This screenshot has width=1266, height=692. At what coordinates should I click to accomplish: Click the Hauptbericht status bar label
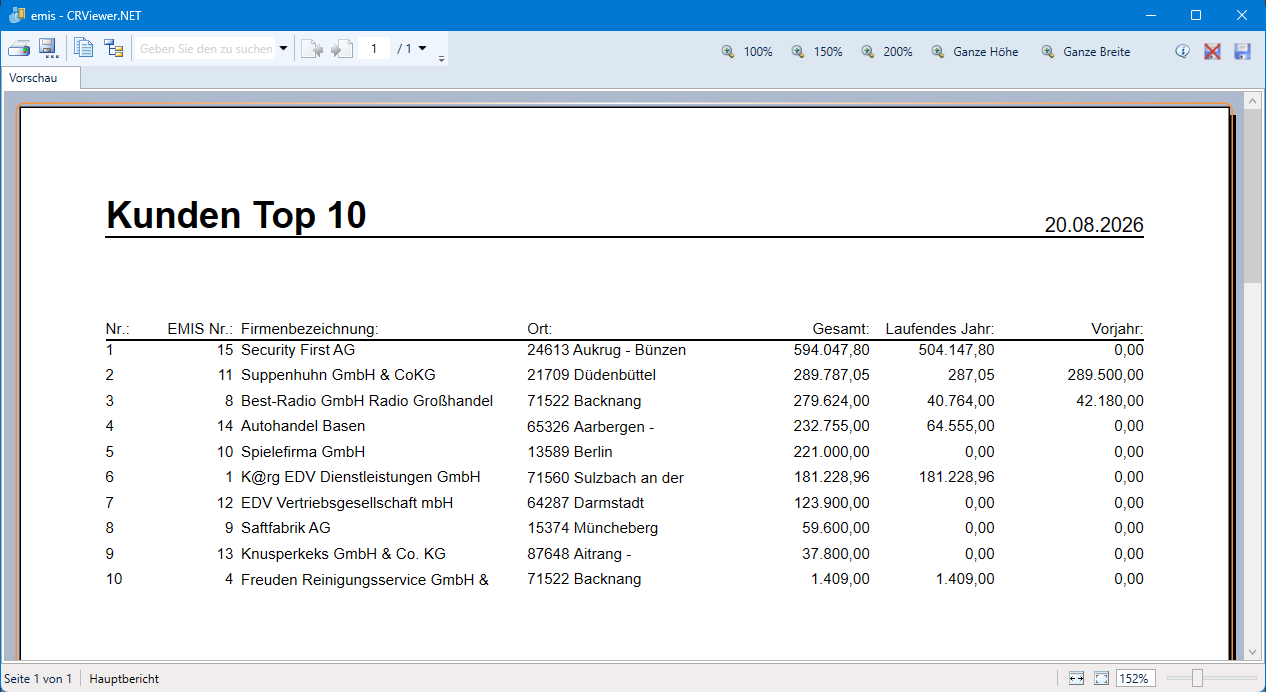click(x=124, y=679)
